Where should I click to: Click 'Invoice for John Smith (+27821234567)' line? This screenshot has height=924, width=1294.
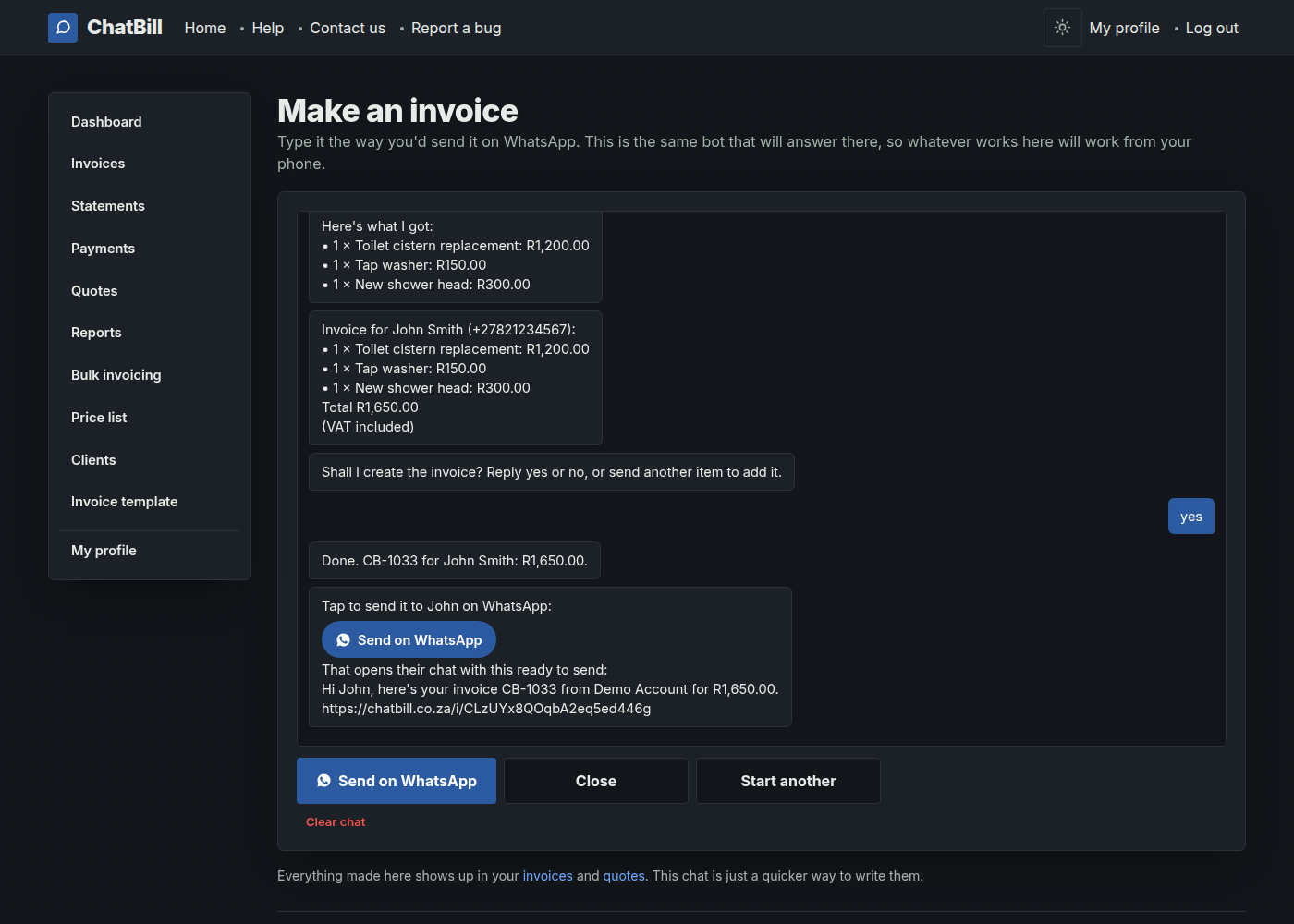(x=448, y=330)
